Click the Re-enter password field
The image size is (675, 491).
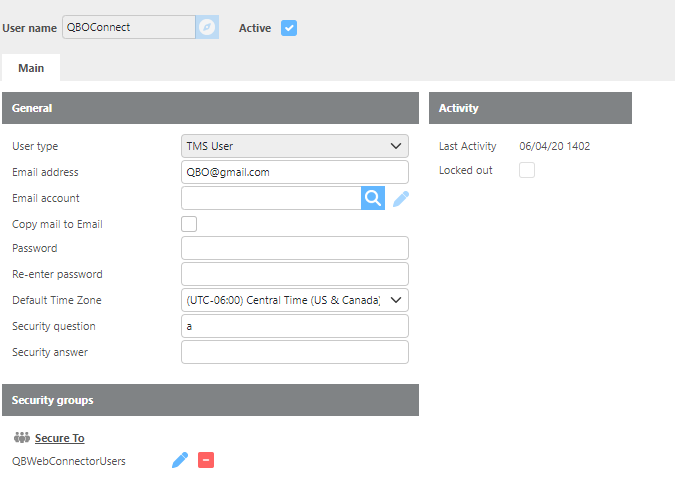pyautogui.click(x=294, y=274)
